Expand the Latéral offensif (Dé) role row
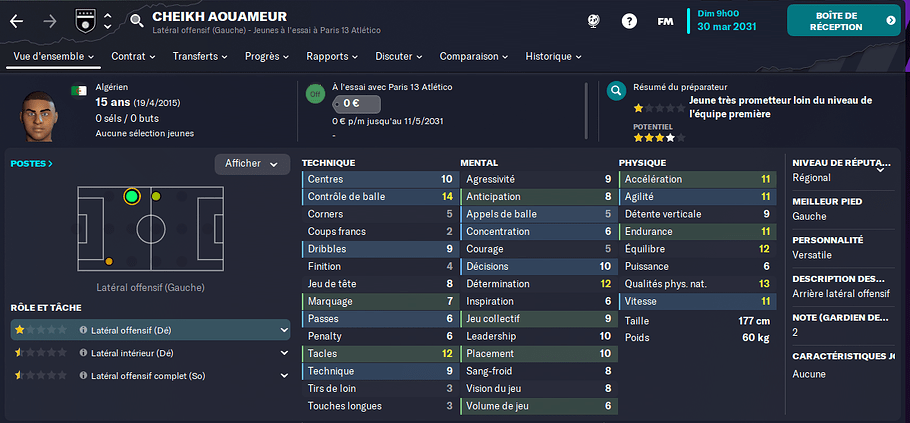The width and height of the screenshot is (910, 423). point(150,330)
